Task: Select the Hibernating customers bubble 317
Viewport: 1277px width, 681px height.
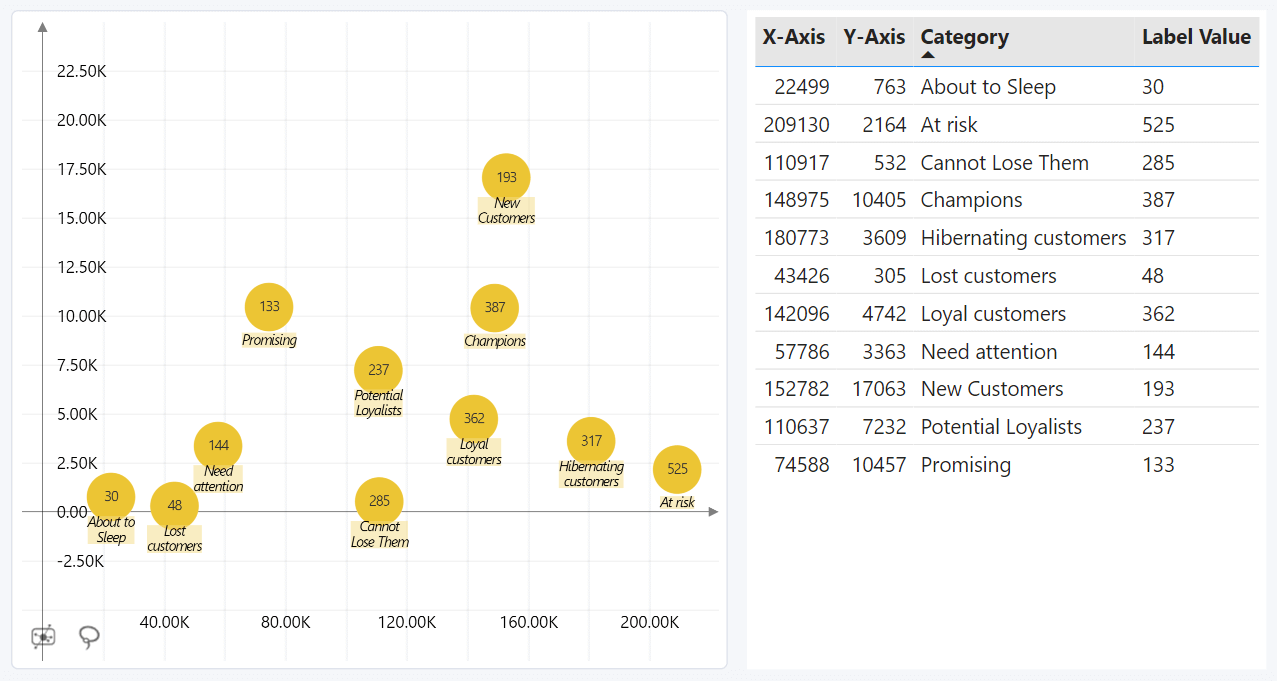Action: click(x=591, y=441)
